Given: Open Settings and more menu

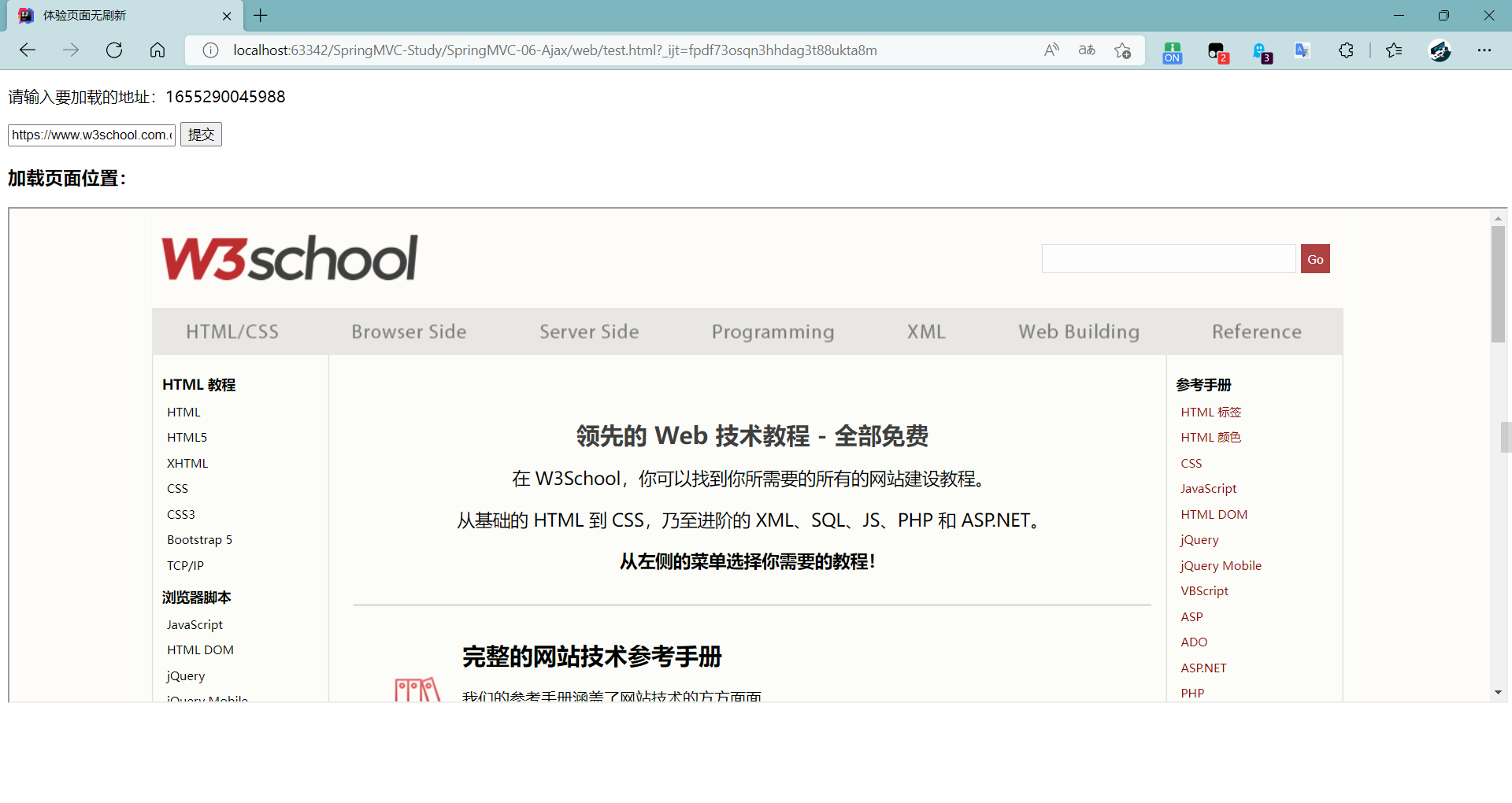Looking at the screenshot, I should pos(1484,50).
